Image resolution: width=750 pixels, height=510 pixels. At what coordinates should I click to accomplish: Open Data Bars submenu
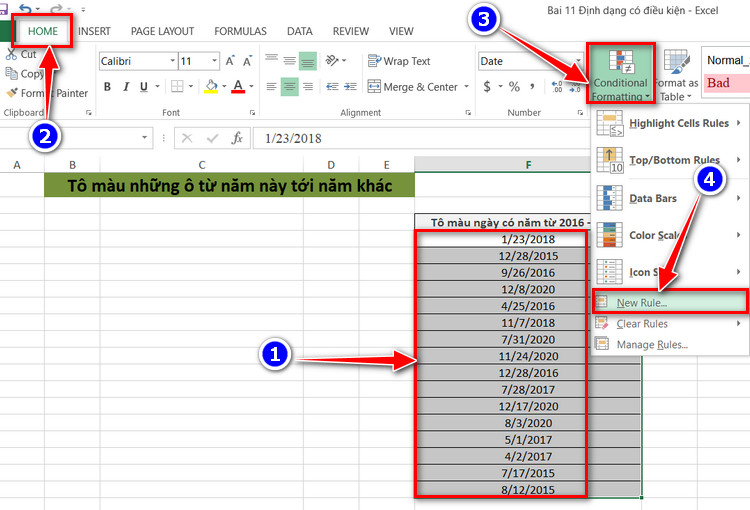pyautogui.click(x=670, y=198)
